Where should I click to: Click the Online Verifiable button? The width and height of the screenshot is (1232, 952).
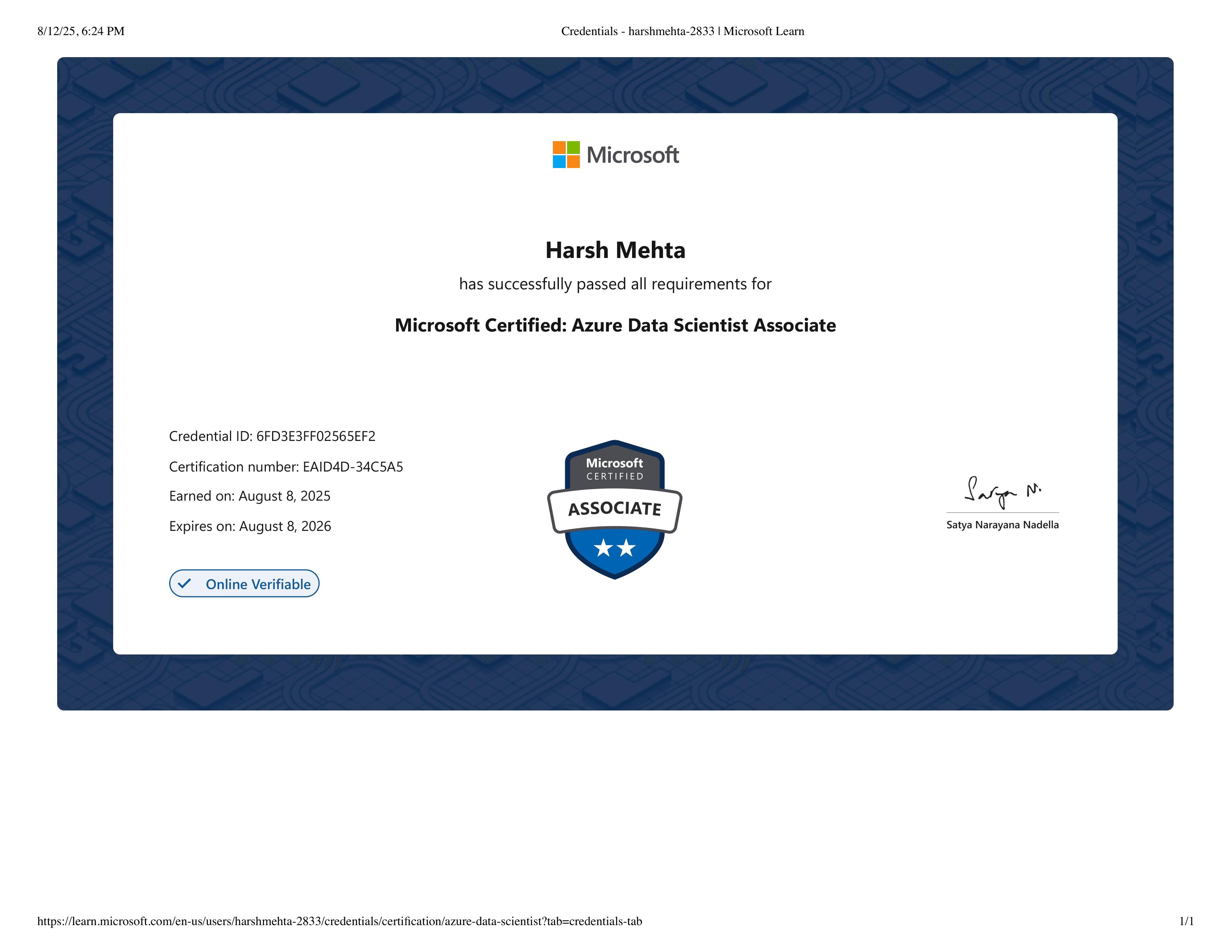pyautogui.click(x=244, y=584)
